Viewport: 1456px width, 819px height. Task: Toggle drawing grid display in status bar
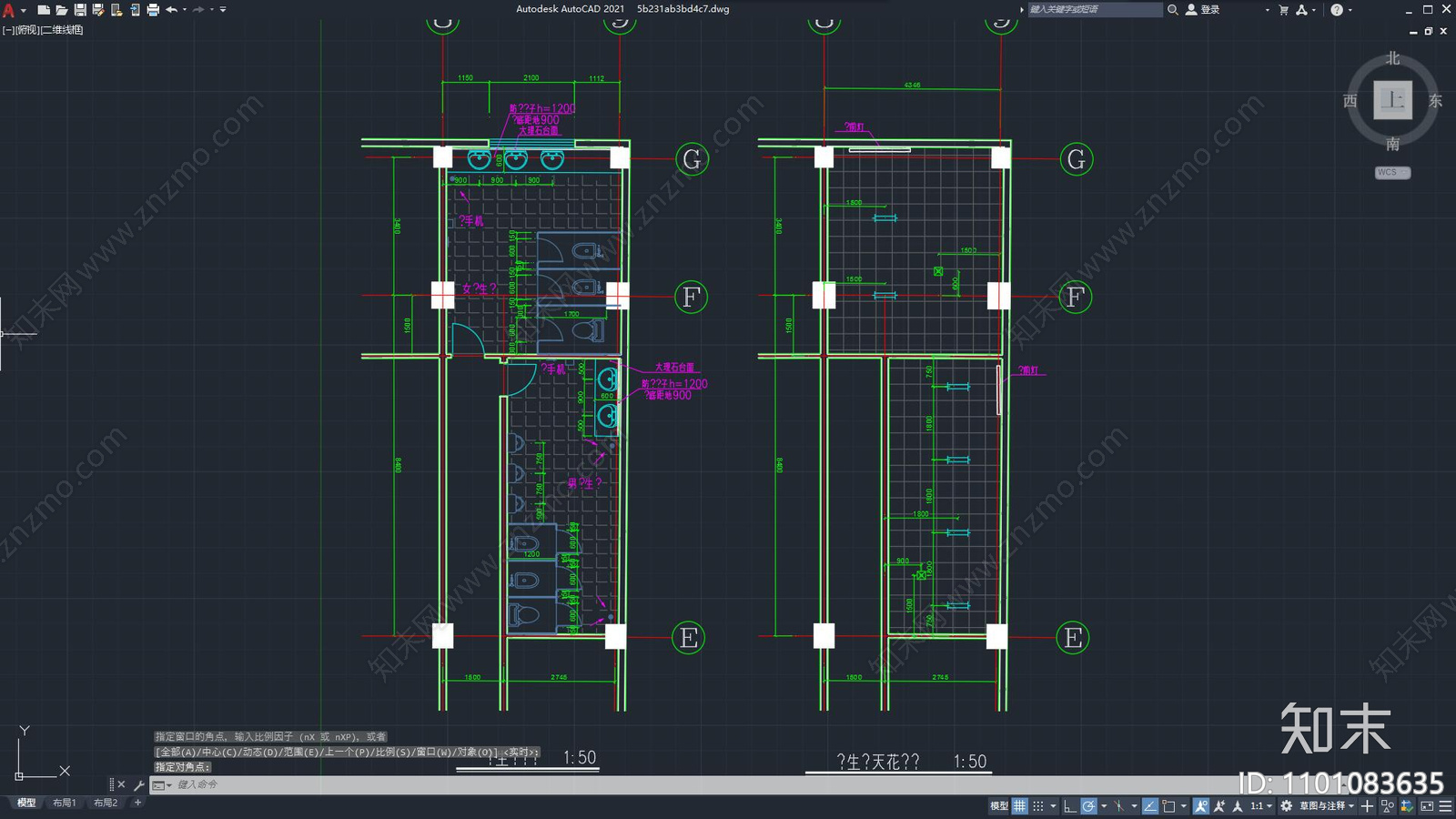click(x=1020, y=806)
